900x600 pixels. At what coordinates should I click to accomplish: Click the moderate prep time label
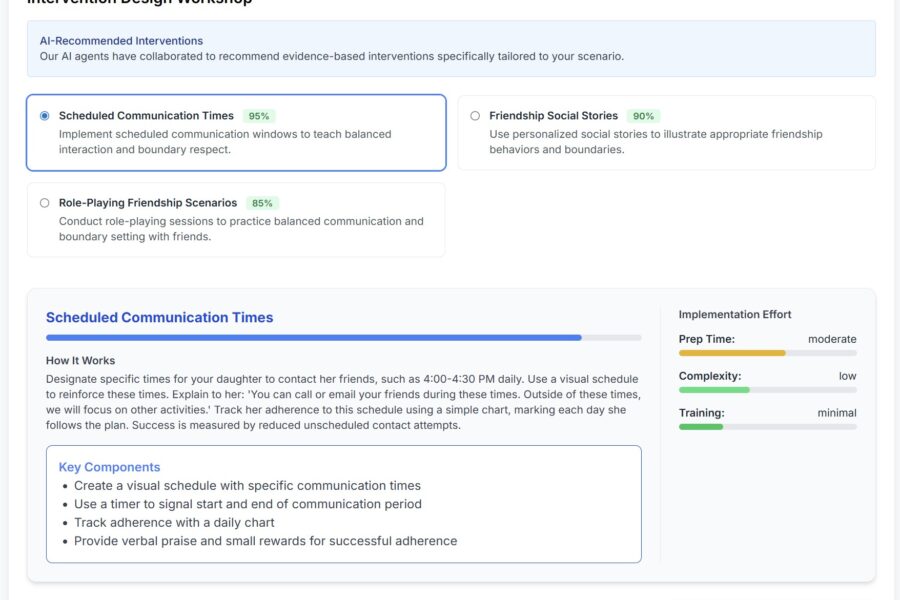click(x=834, y=339)
